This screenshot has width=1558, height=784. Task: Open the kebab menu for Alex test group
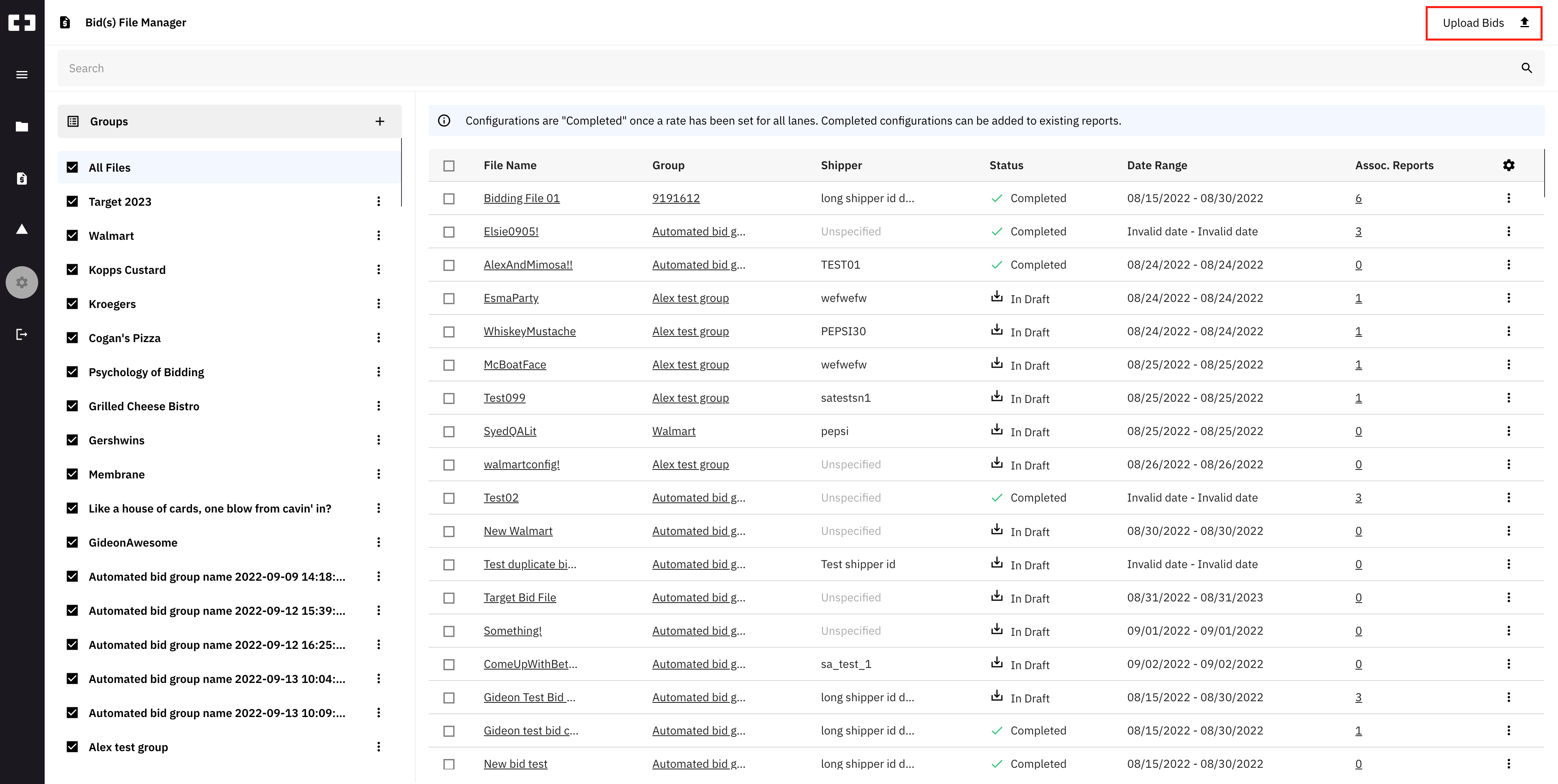click(379, 747)
